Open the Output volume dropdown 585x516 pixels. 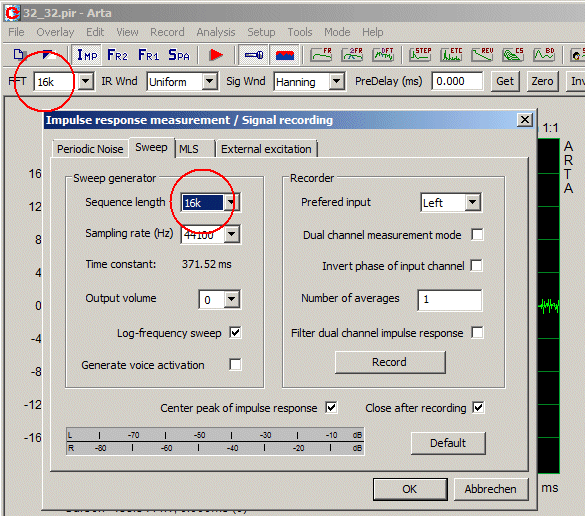[232, 299]
